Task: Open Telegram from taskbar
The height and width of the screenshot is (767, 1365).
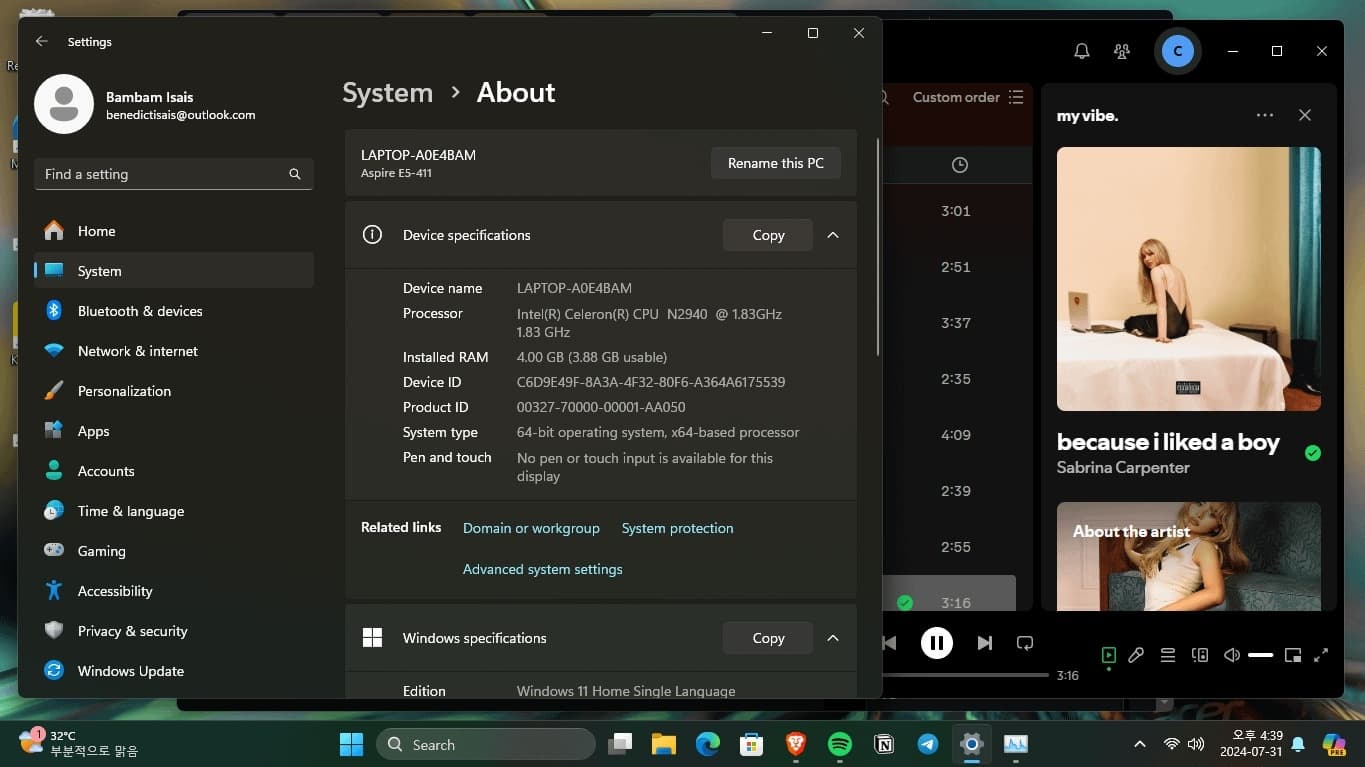Action: tap(928, 744)
